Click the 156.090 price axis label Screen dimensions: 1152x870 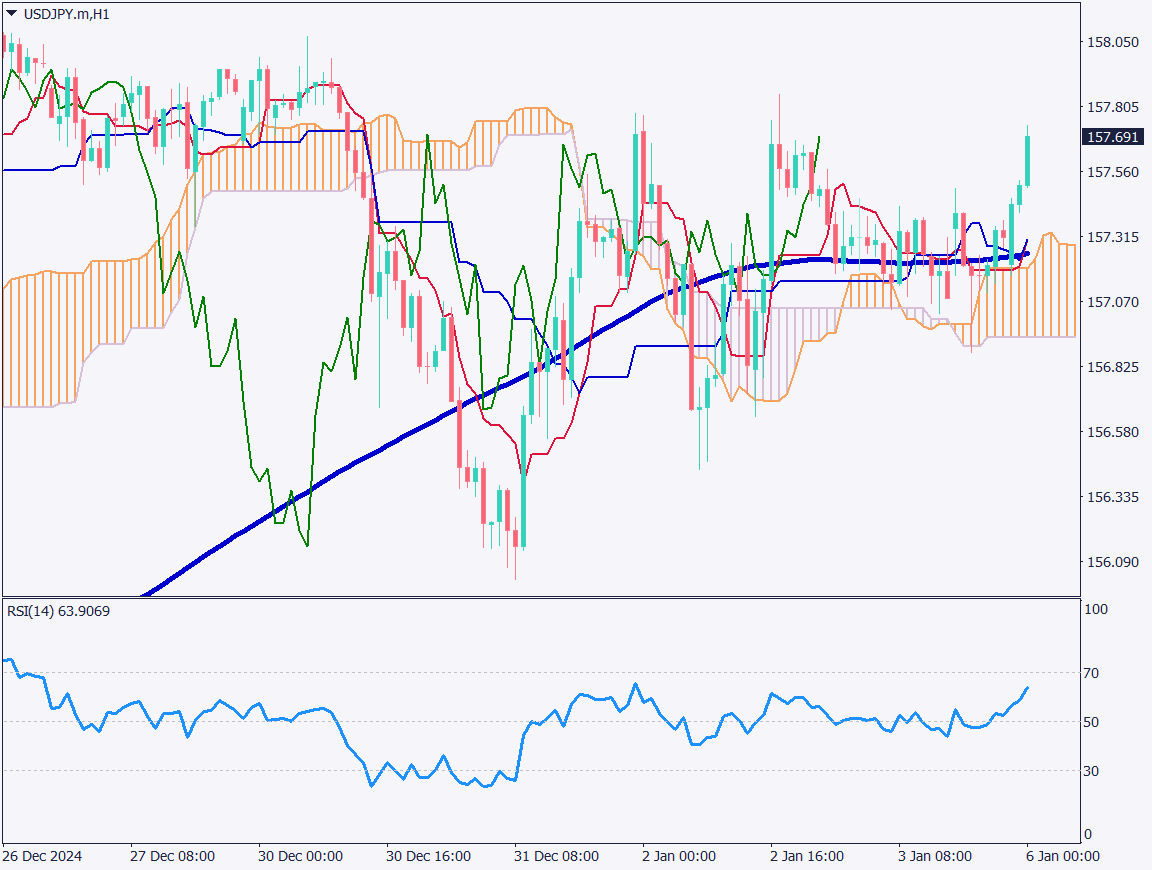[x=1112, y=562]
